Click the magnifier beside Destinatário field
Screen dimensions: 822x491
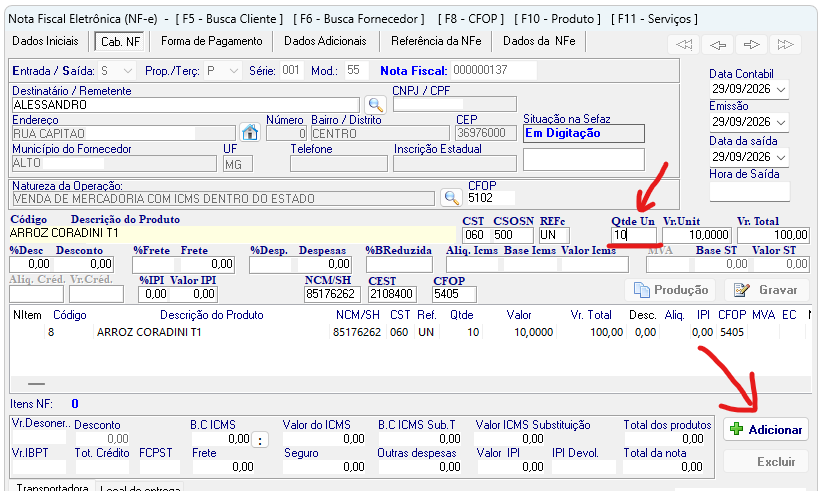click(375, 105)
